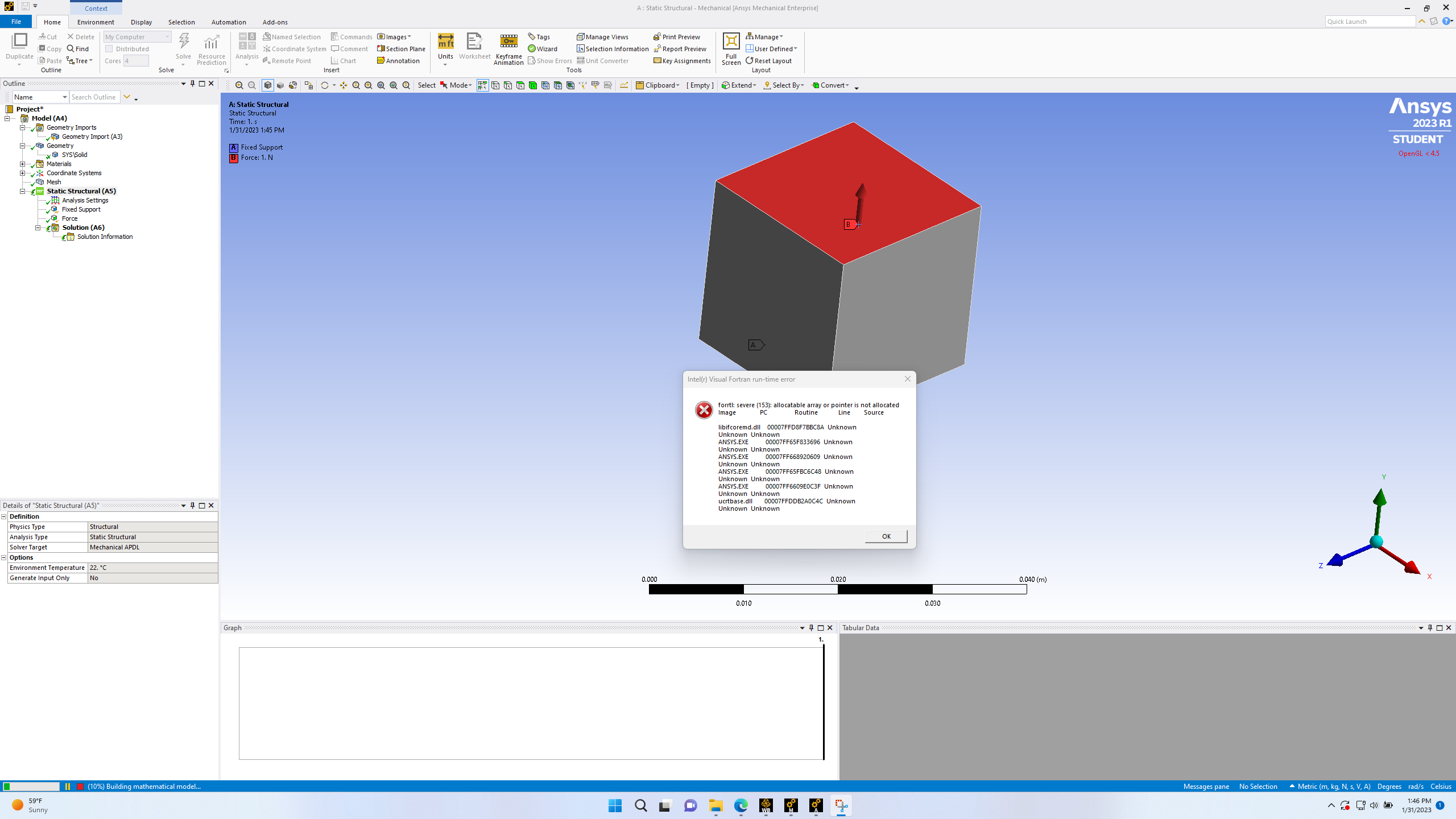Screen dimensions: 1456x819
Task: Switch to the Environment ribbon tab
Action: [96, 22]
